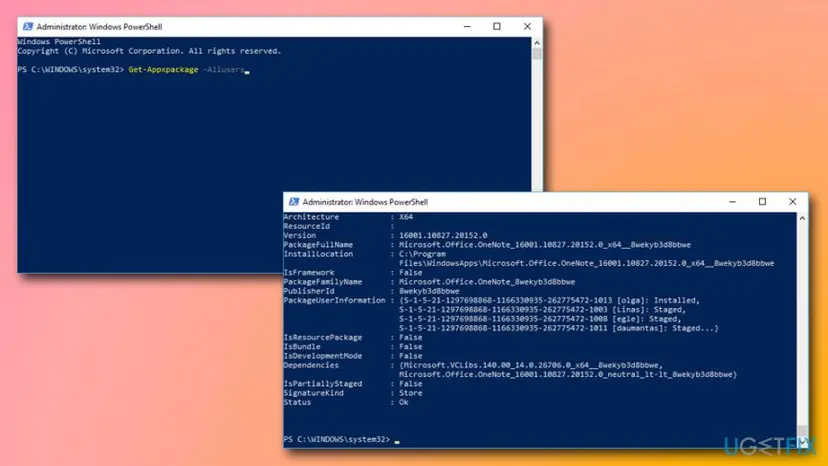Screen dimensions: 828x466
Task: Click the IsResourcePackage label
Action: tap(323, 337)
